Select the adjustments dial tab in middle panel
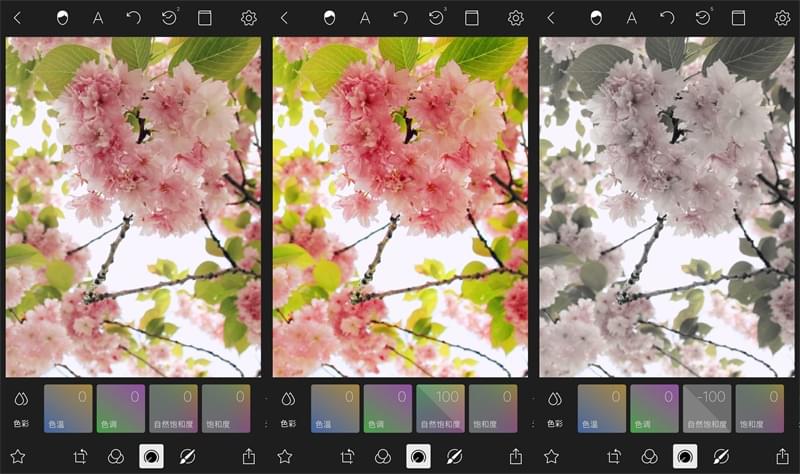 418,456
